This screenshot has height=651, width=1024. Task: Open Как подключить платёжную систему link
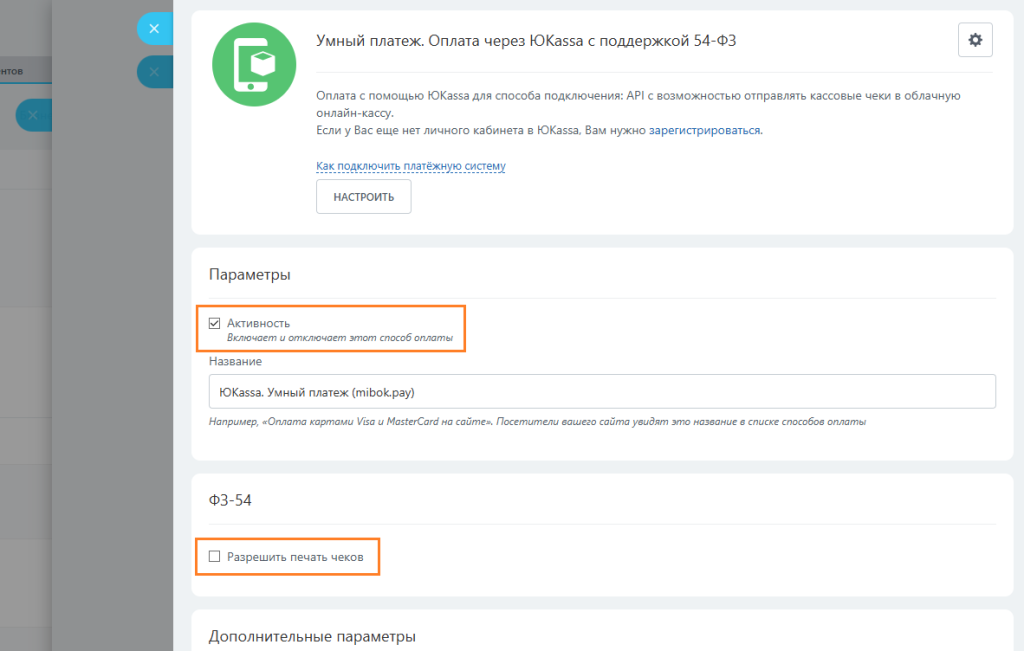tap(411, 166)
